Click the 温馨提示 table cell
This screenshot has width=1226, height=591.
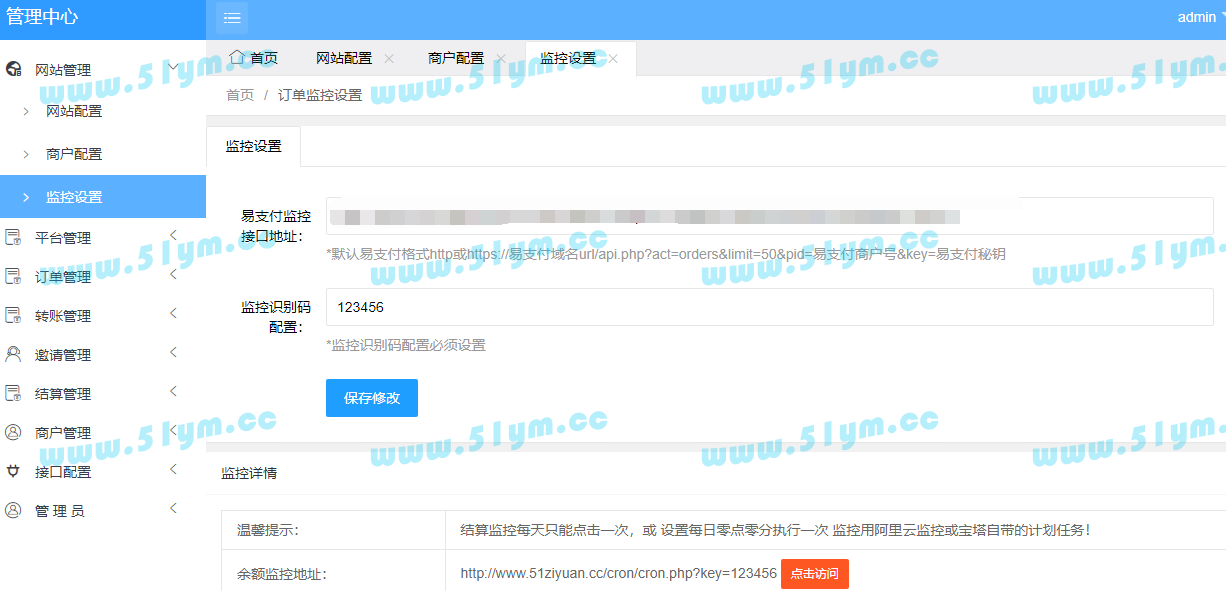tap(334, 530)
